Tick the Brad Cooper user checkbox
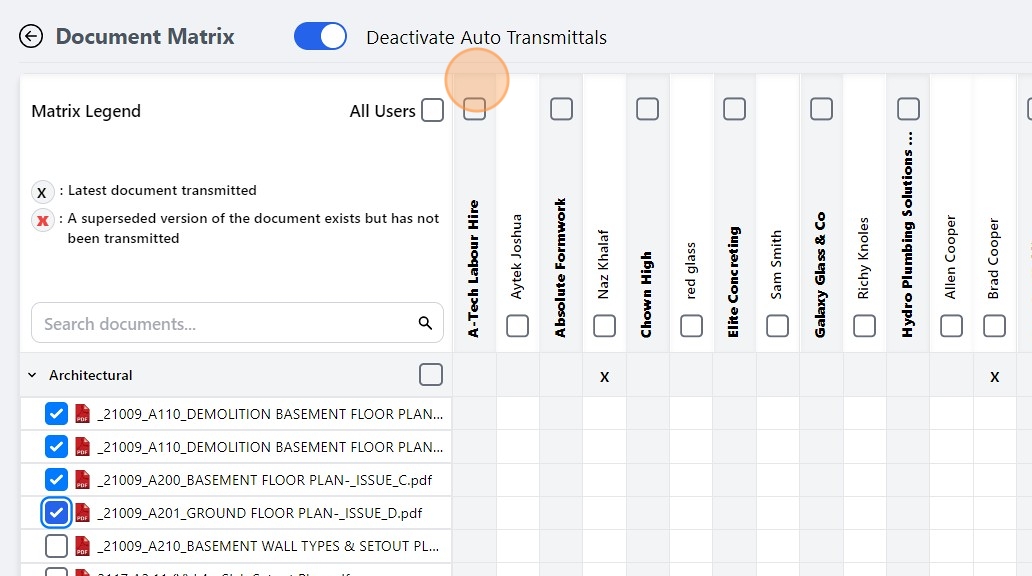 tap(994, 326)
